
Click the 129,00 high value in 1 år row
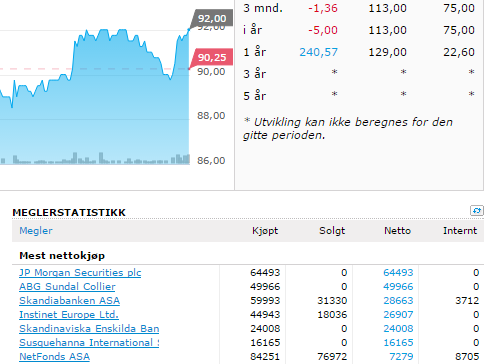point(387,52)
